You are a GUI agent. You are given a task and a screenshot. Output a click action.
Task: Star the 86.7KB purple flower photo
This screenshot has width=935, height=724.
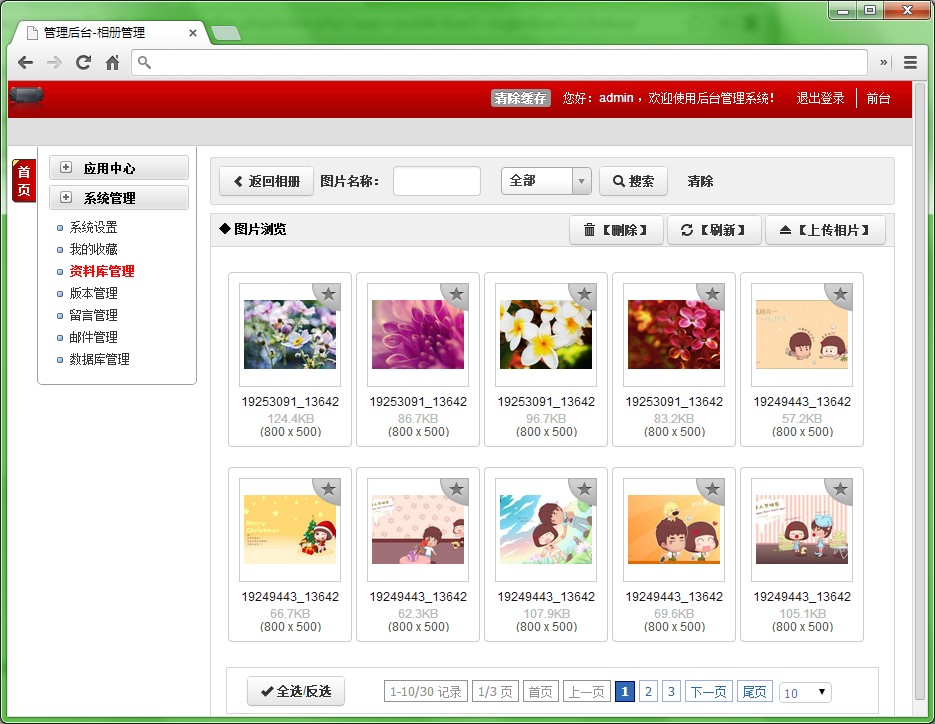457,294
